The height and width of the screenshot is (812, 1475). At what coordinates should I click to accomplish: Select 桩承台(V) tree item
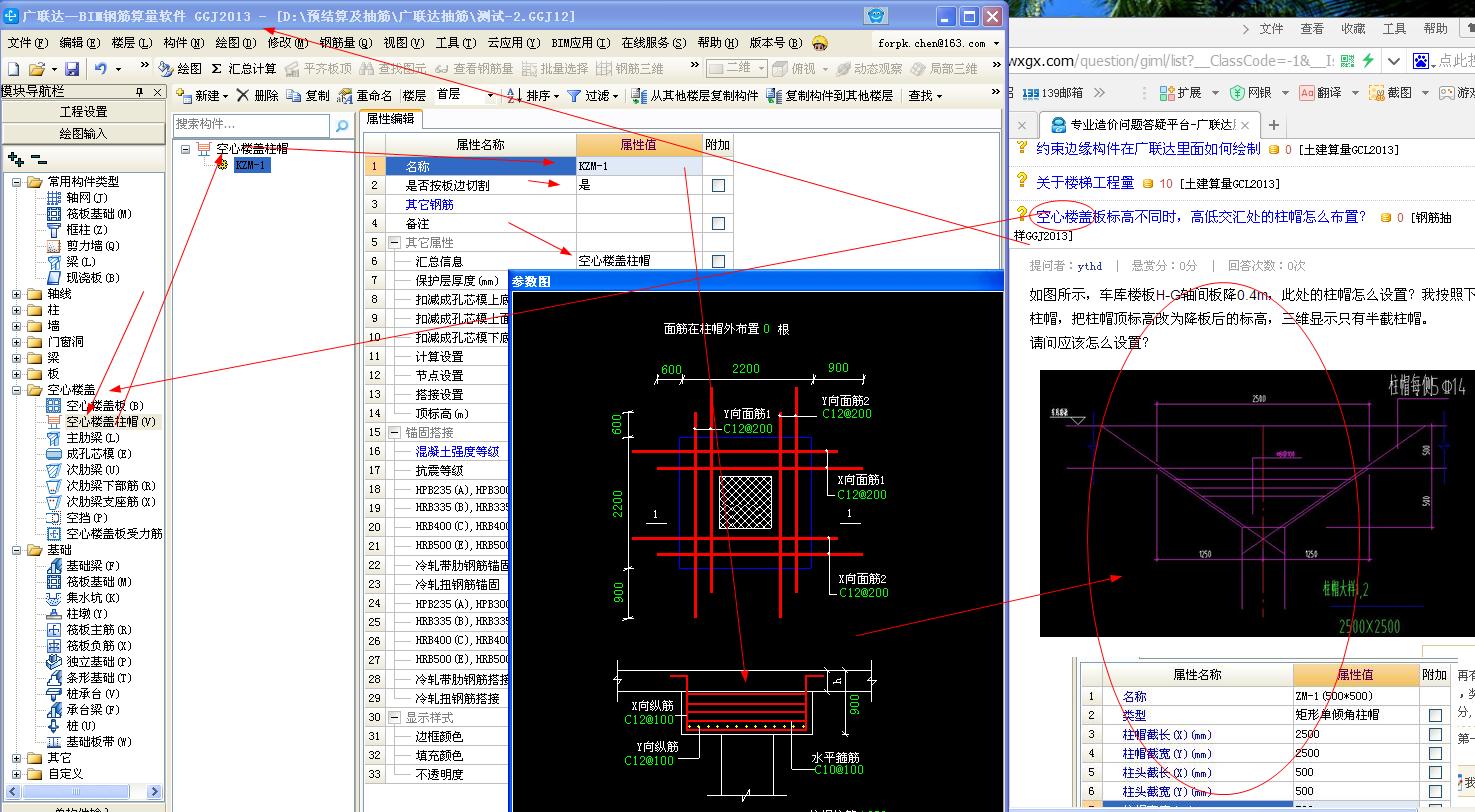(x=84, y=694)
